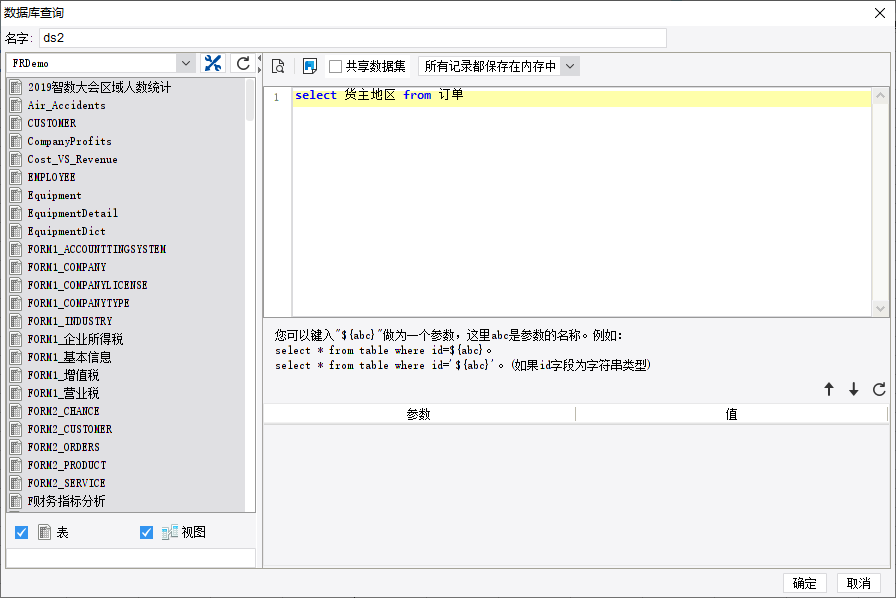Preview the SQL query results
This screenshot has width=896, height=598.
click(278, 66)
